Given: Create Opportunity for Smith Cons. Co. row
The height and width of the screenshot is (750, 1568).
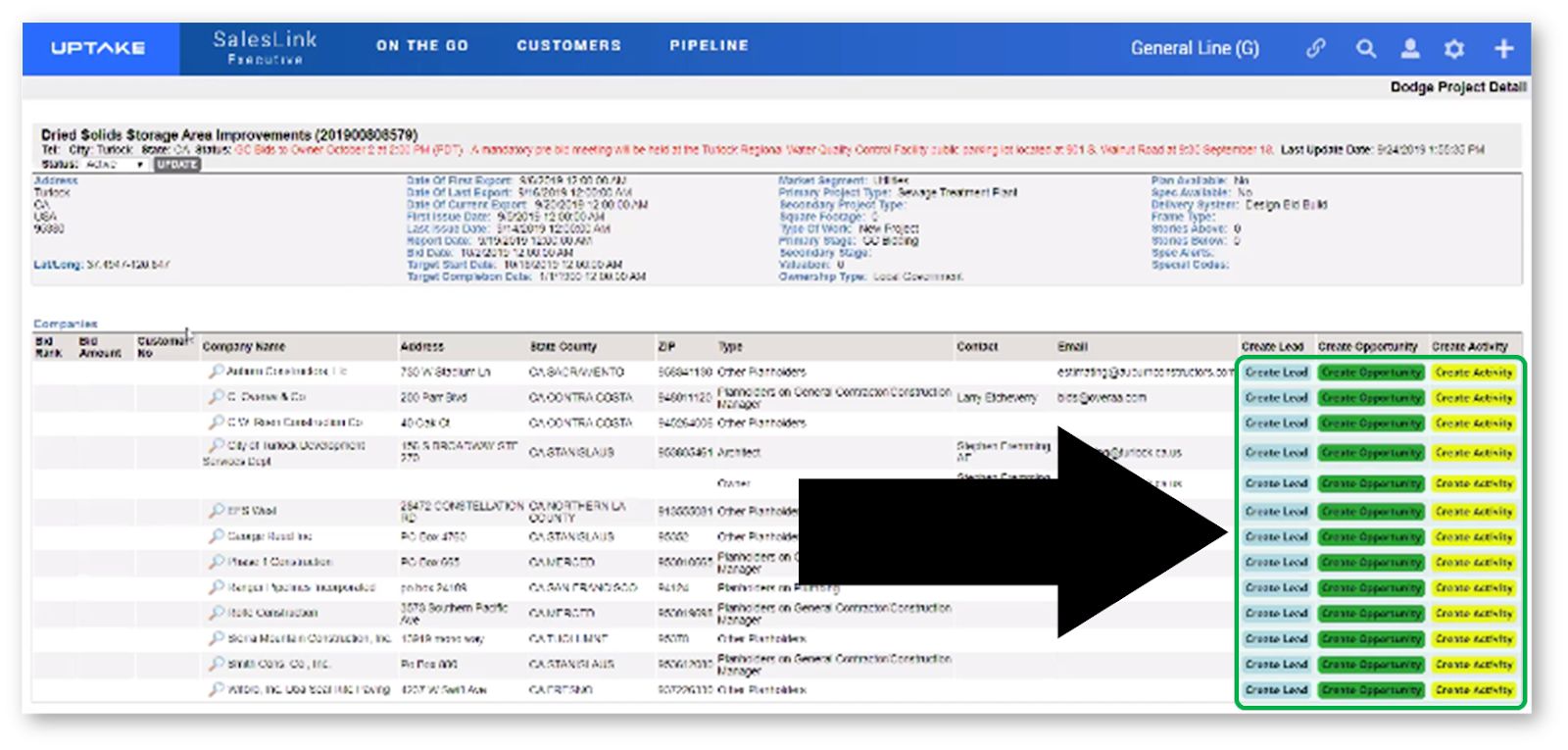Looking at the screenshot, I should click(x=1370, y=665).
